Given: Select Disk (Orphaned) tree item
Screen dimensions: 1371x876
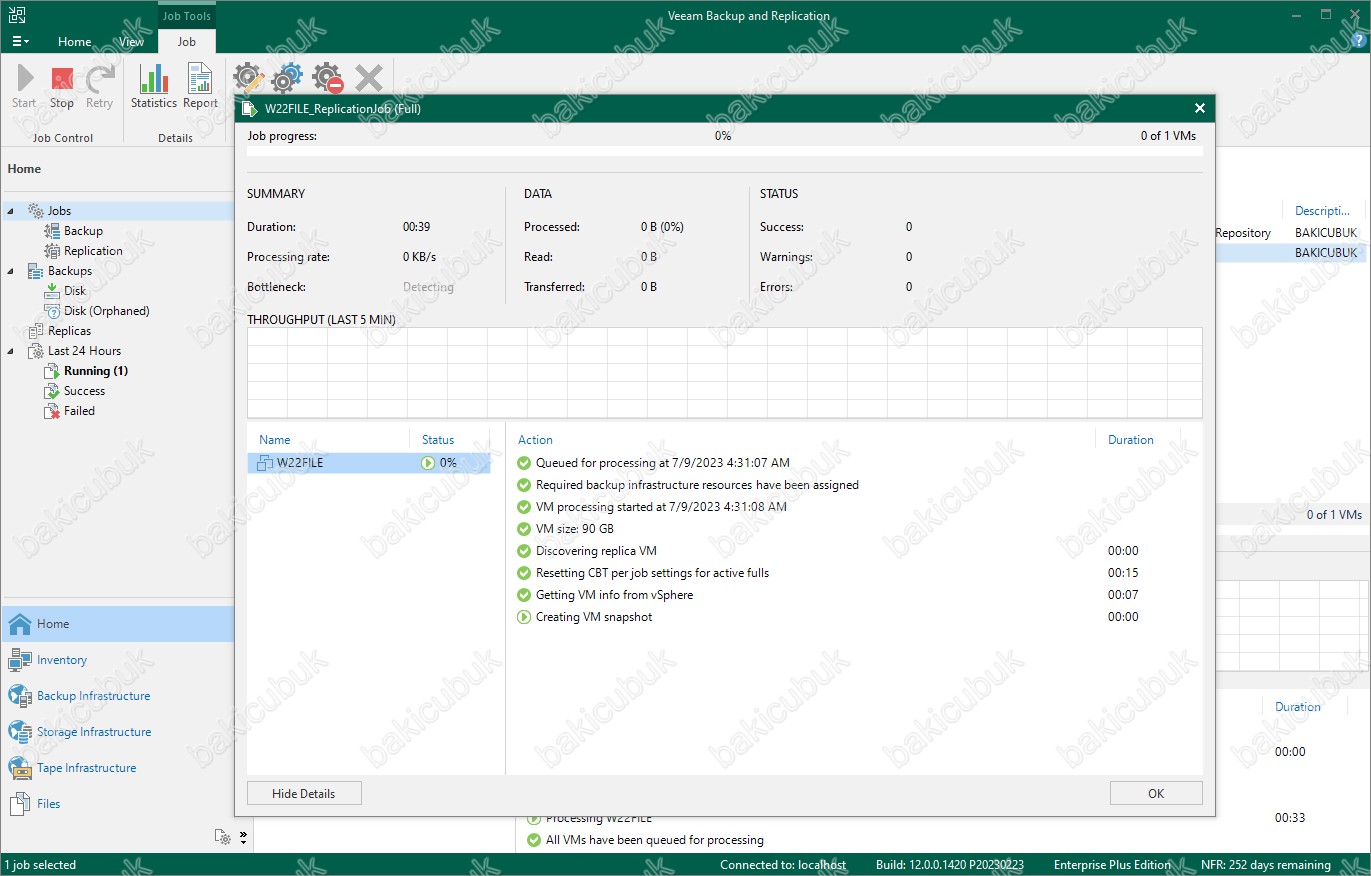Looking at the screenshot, I should point(106,311).
